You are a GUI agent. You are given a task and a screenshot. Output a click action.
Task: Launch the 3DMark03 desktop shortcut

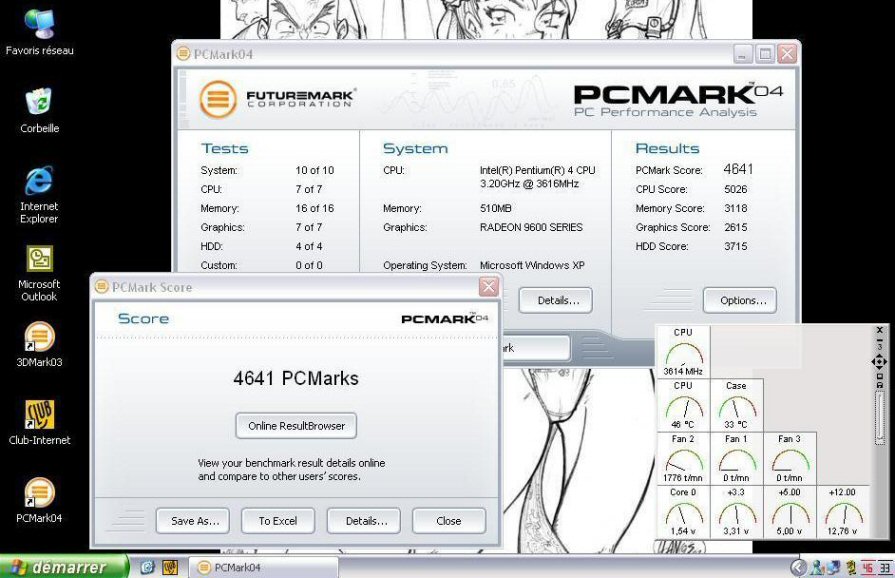[x=39, y=343]
